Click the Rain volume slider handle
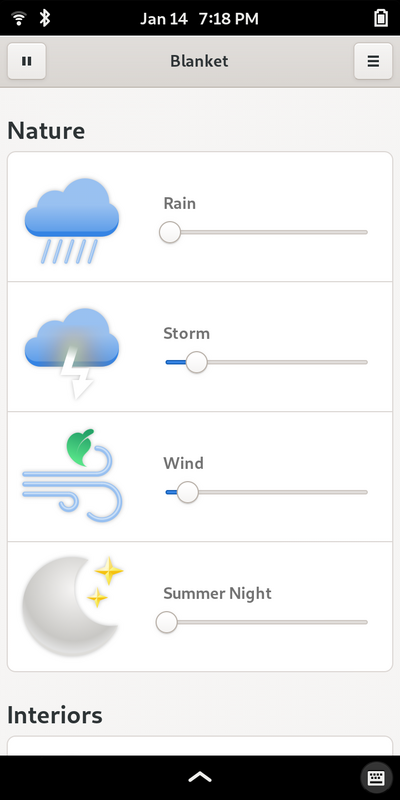The width and height of the screenshot is (400, 800). [x=170, y=232]
